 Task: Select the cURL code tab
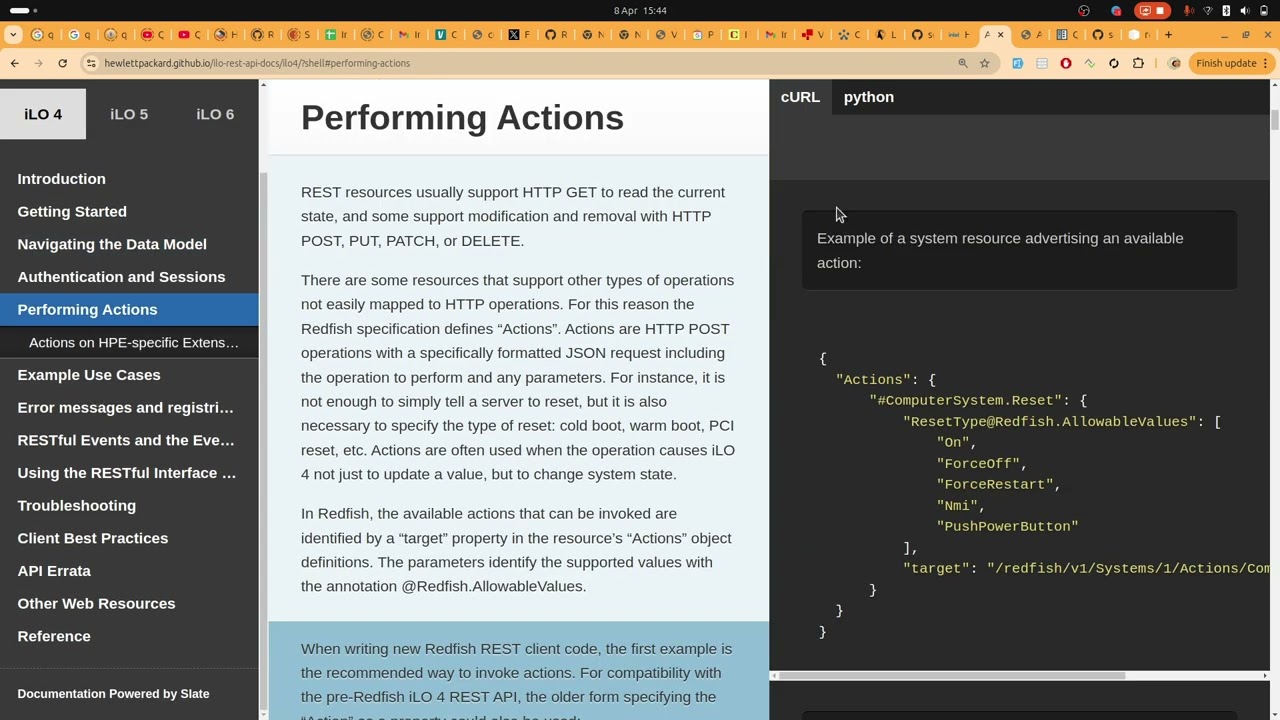coord(800,97)
